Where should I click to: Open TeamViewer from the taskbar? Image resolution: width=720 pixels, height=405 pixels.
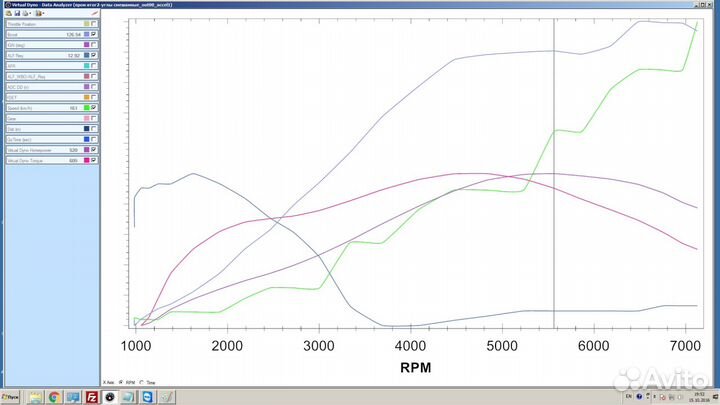[148, 397]
